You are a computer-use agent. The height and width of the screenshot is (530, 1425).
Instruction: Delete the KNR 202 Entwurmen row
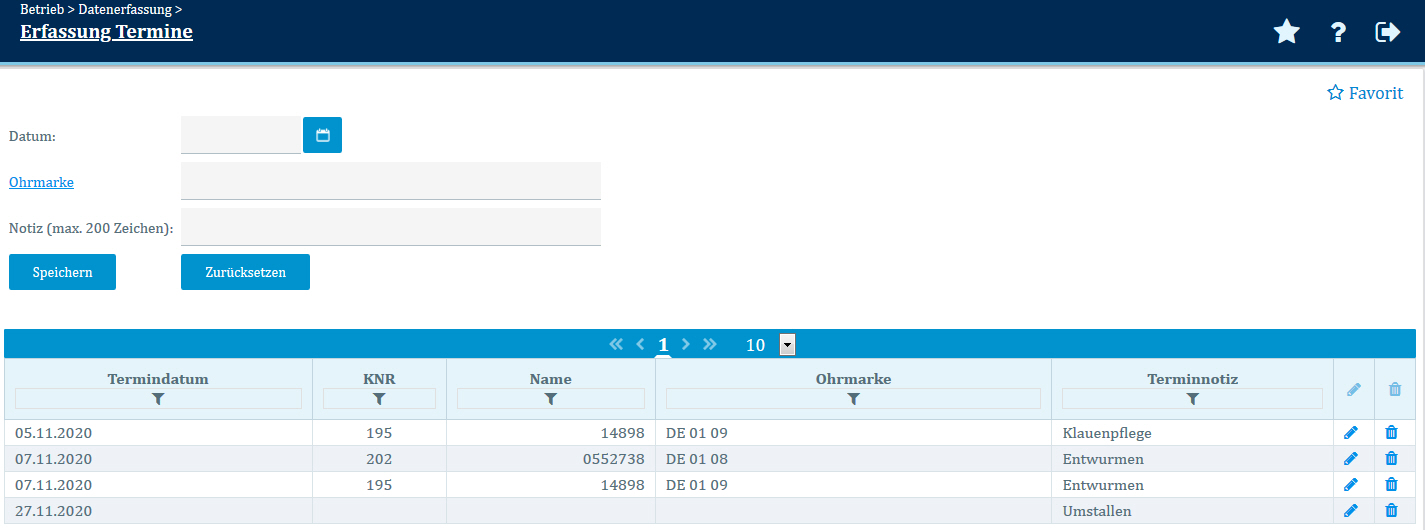point(1391,459)
